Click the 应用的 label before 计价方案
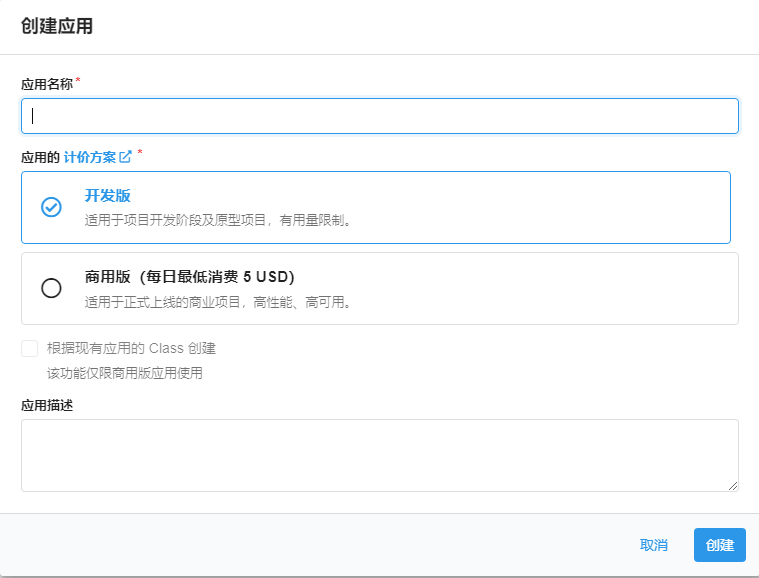Viewport: 759px width, 578px height. coord(40,157)
